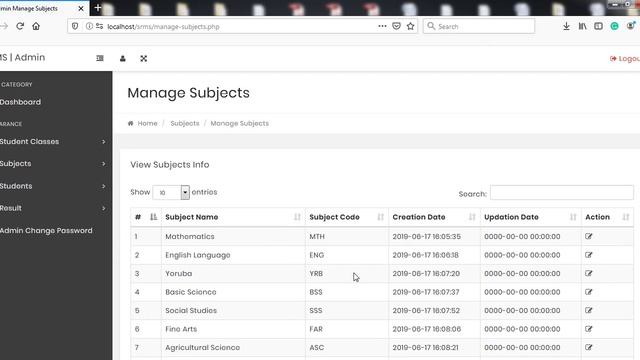
Task: Bookmark this page with the star icon
Action: coord(411,26)
